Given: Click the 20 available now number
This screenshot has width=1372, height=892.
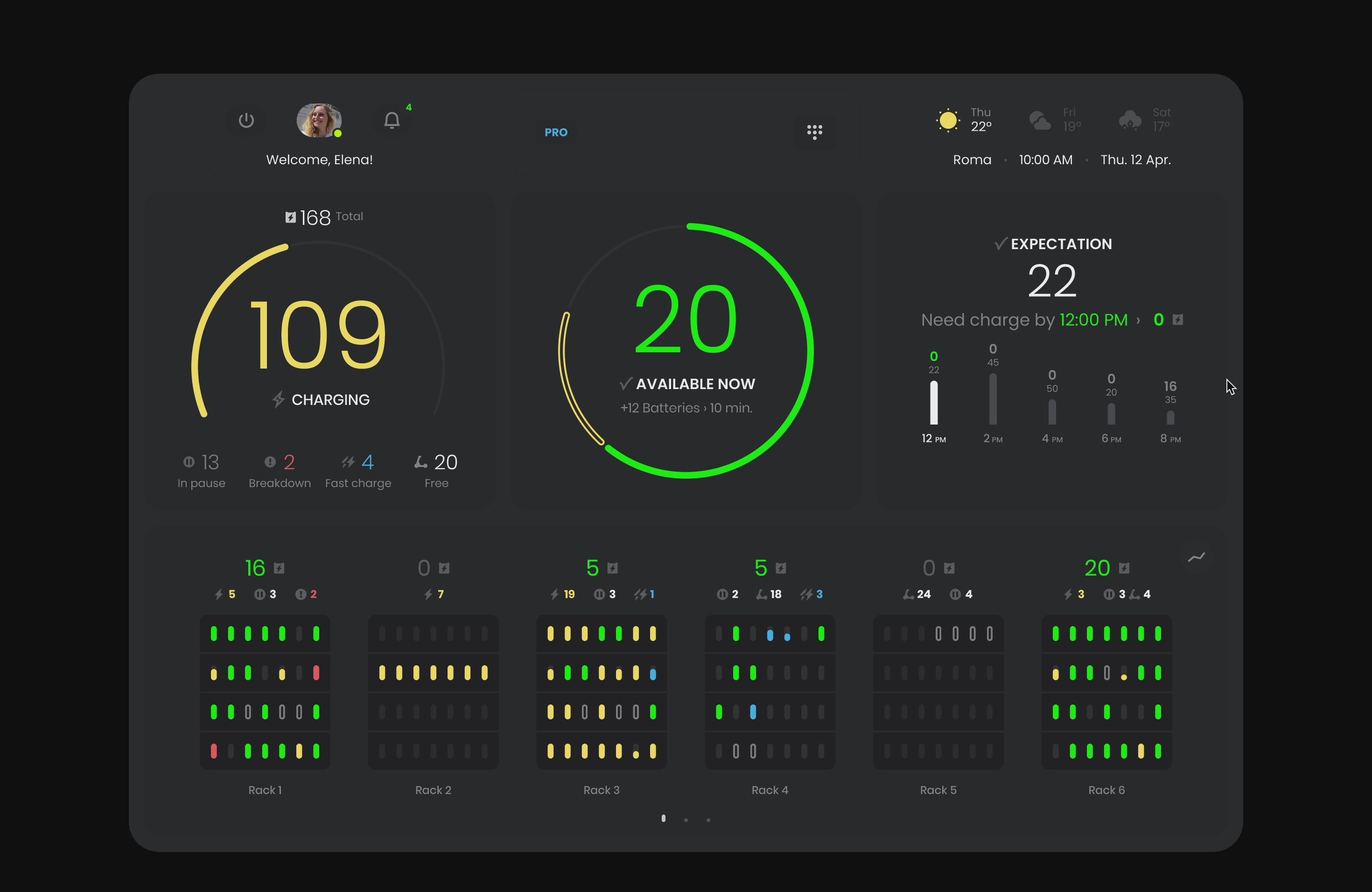Looking at the screenshot, I should click(686, 319).
